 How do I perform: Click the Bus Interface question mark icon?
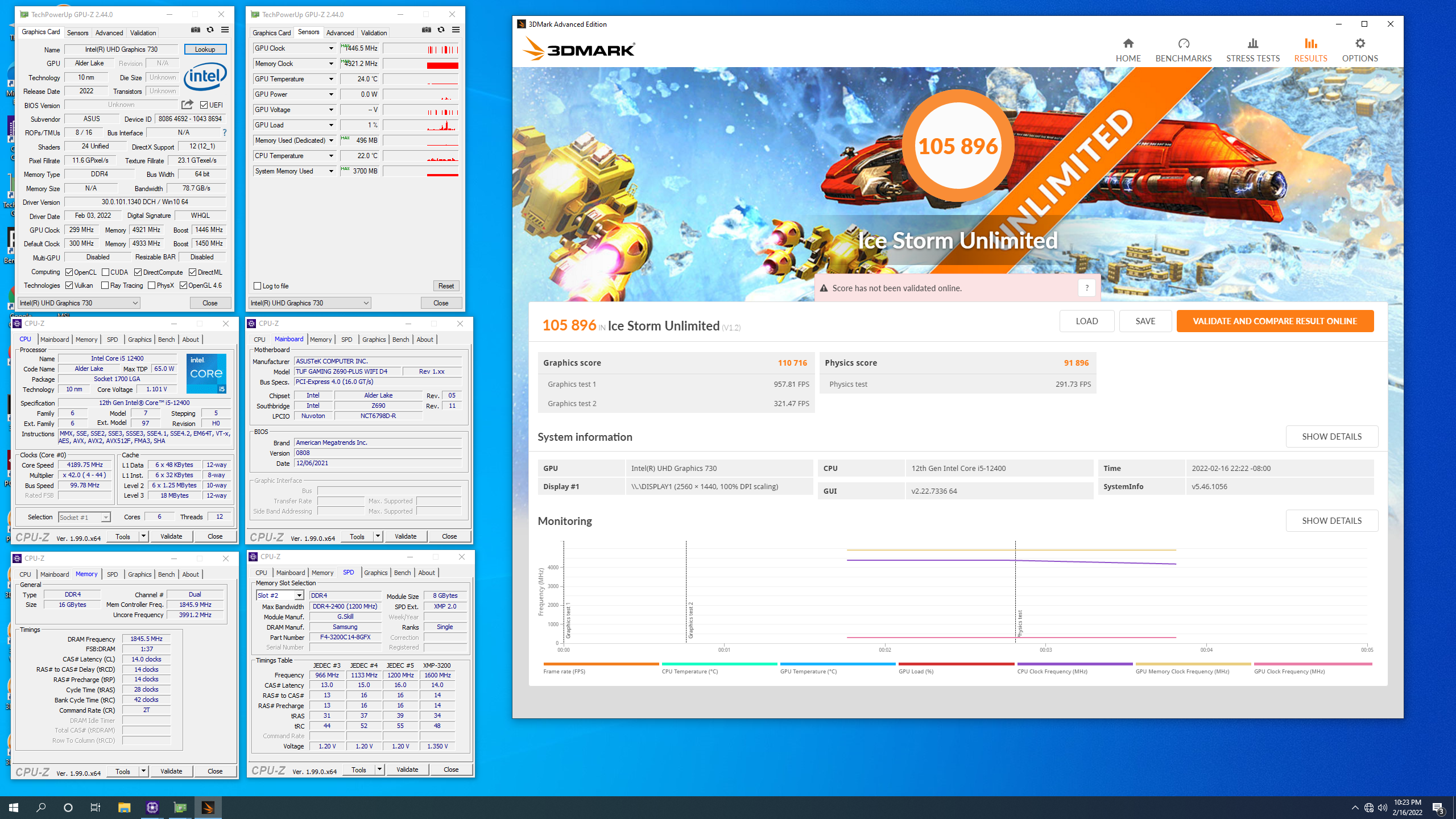[225, 133]
